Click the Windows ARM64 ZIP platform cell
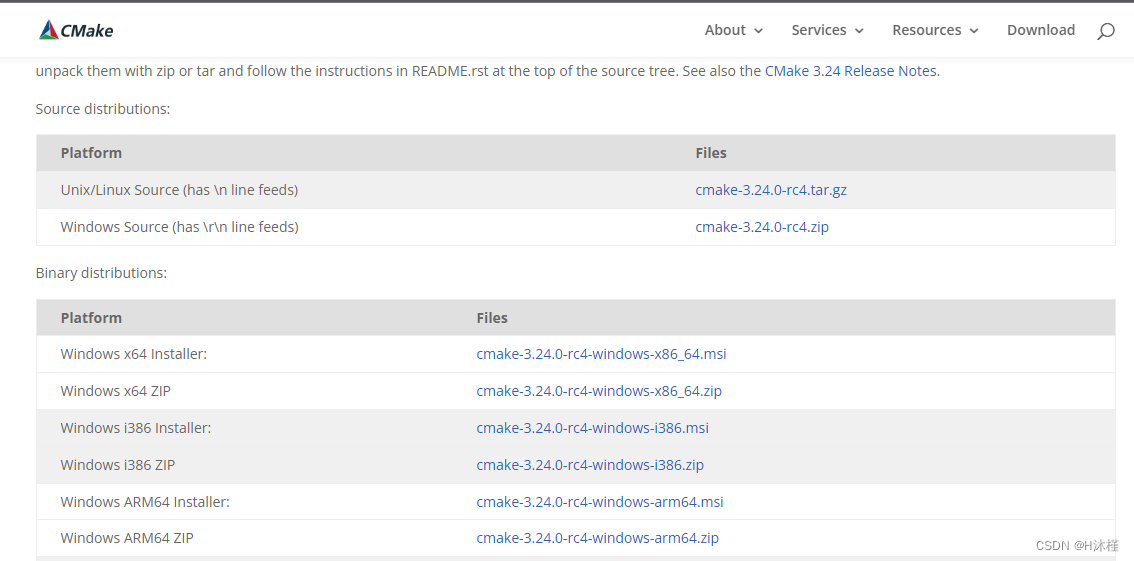The image size is (1134, 561). click(127, 538)
